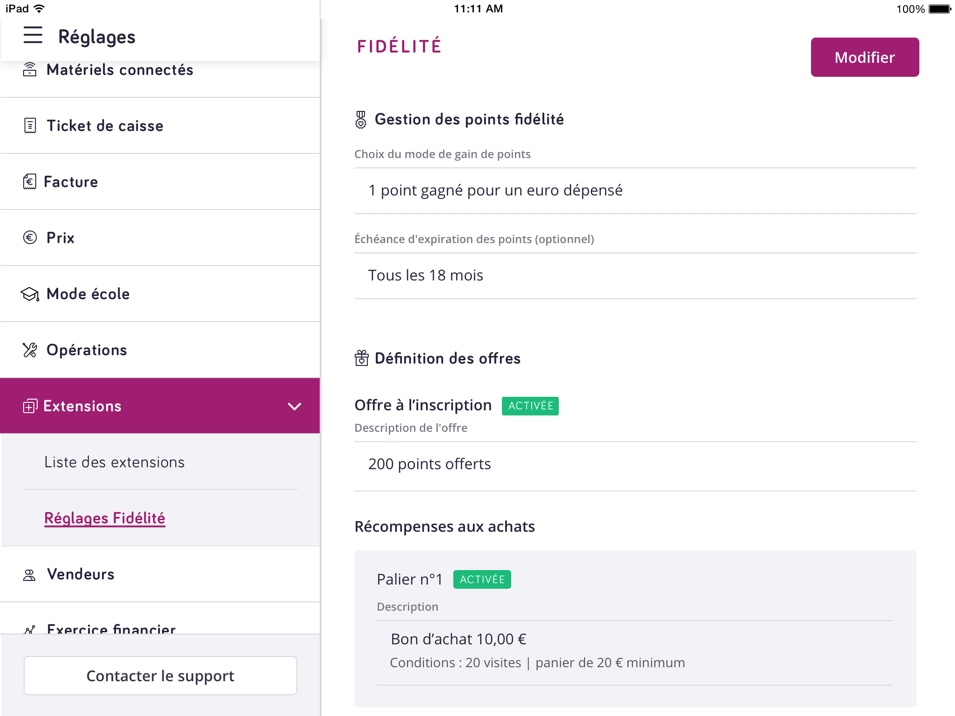Collapse the Extensions section
Screen dimensions: 955x716
point(294,406)
